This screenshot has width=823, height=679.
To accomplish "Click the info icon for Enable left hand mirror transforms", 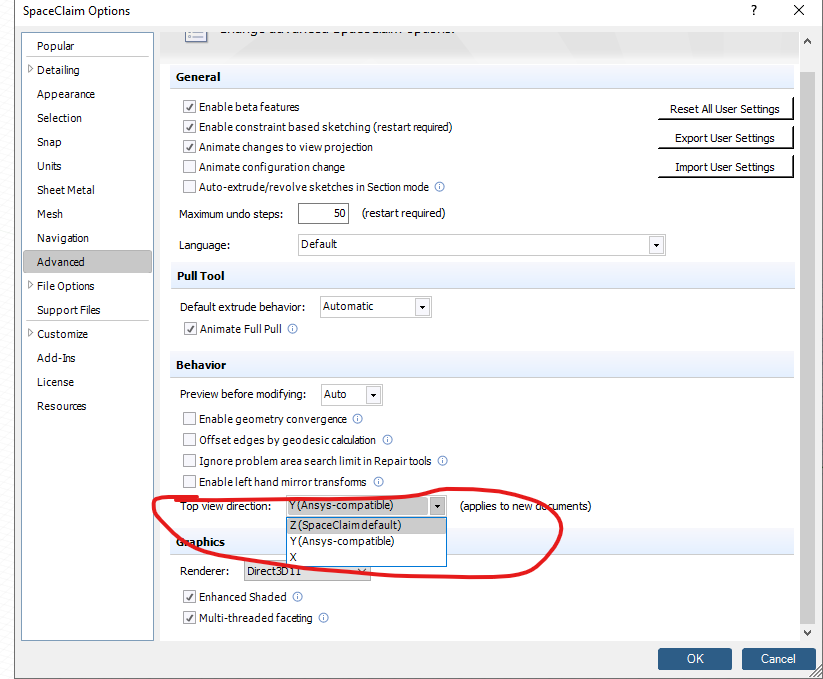I will [378, 481].
